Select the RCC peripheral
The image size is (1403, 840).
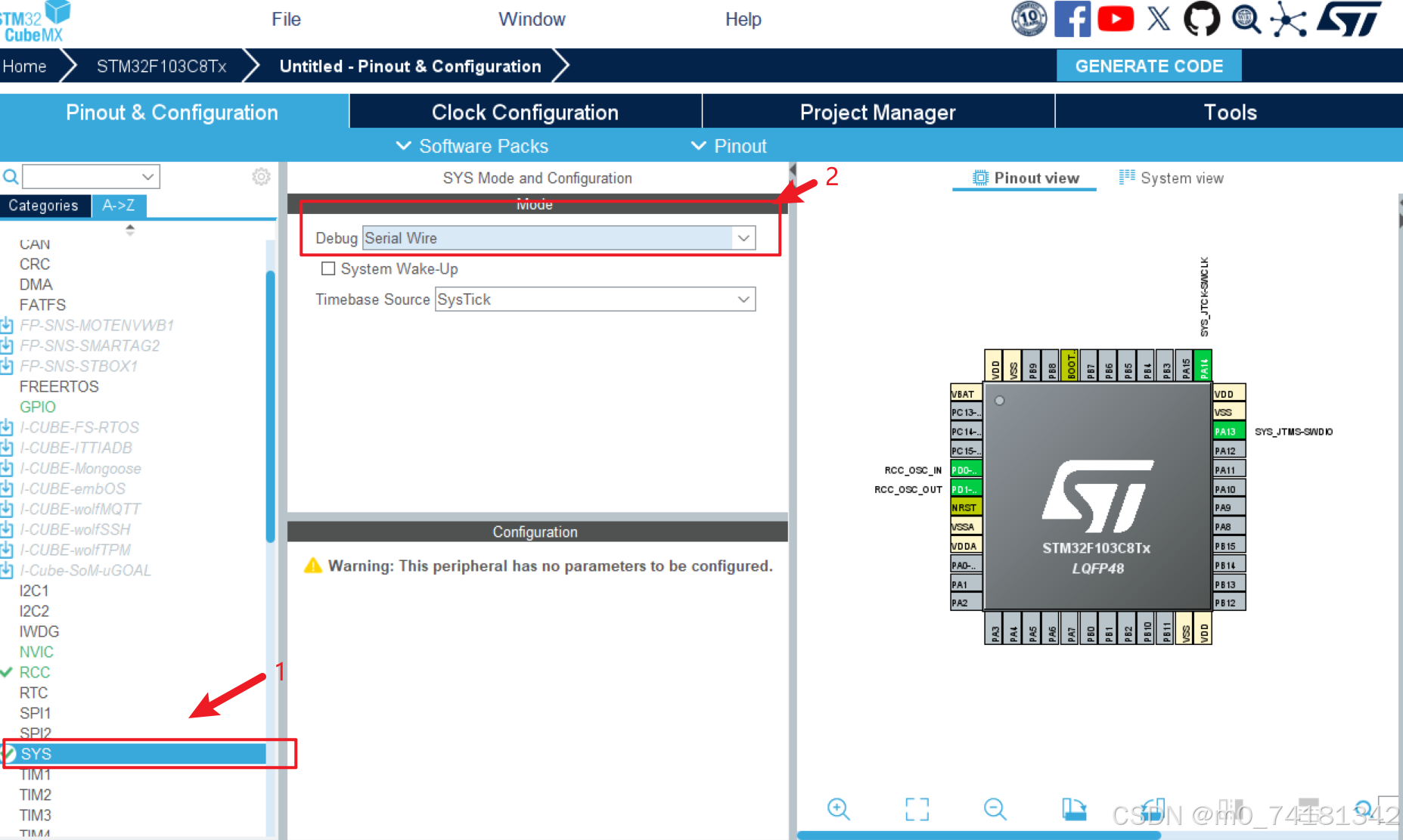tap(35, 672)
